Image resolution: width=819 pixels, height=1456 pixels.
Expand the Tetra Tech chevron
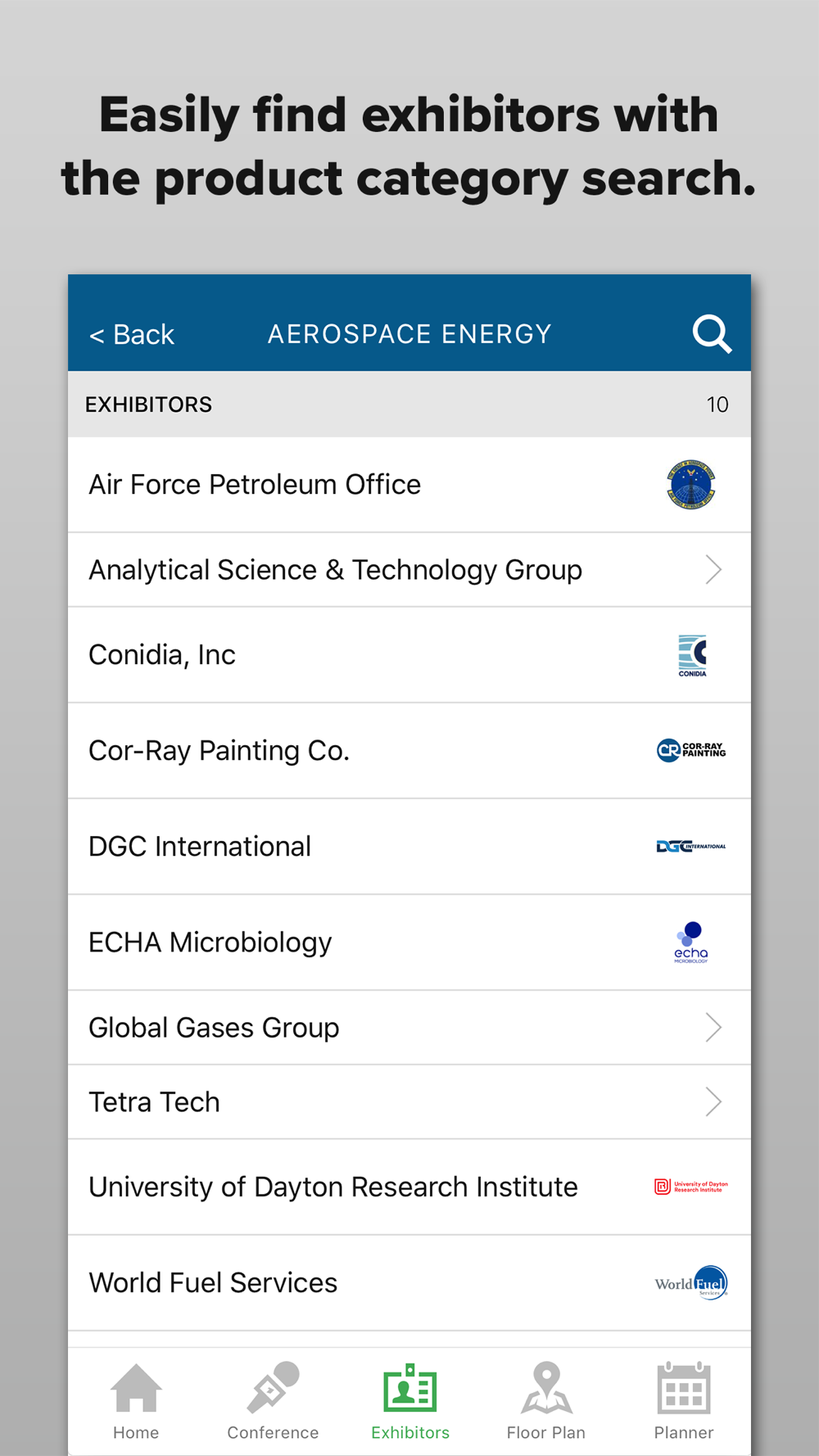[x=713, y=1102]
